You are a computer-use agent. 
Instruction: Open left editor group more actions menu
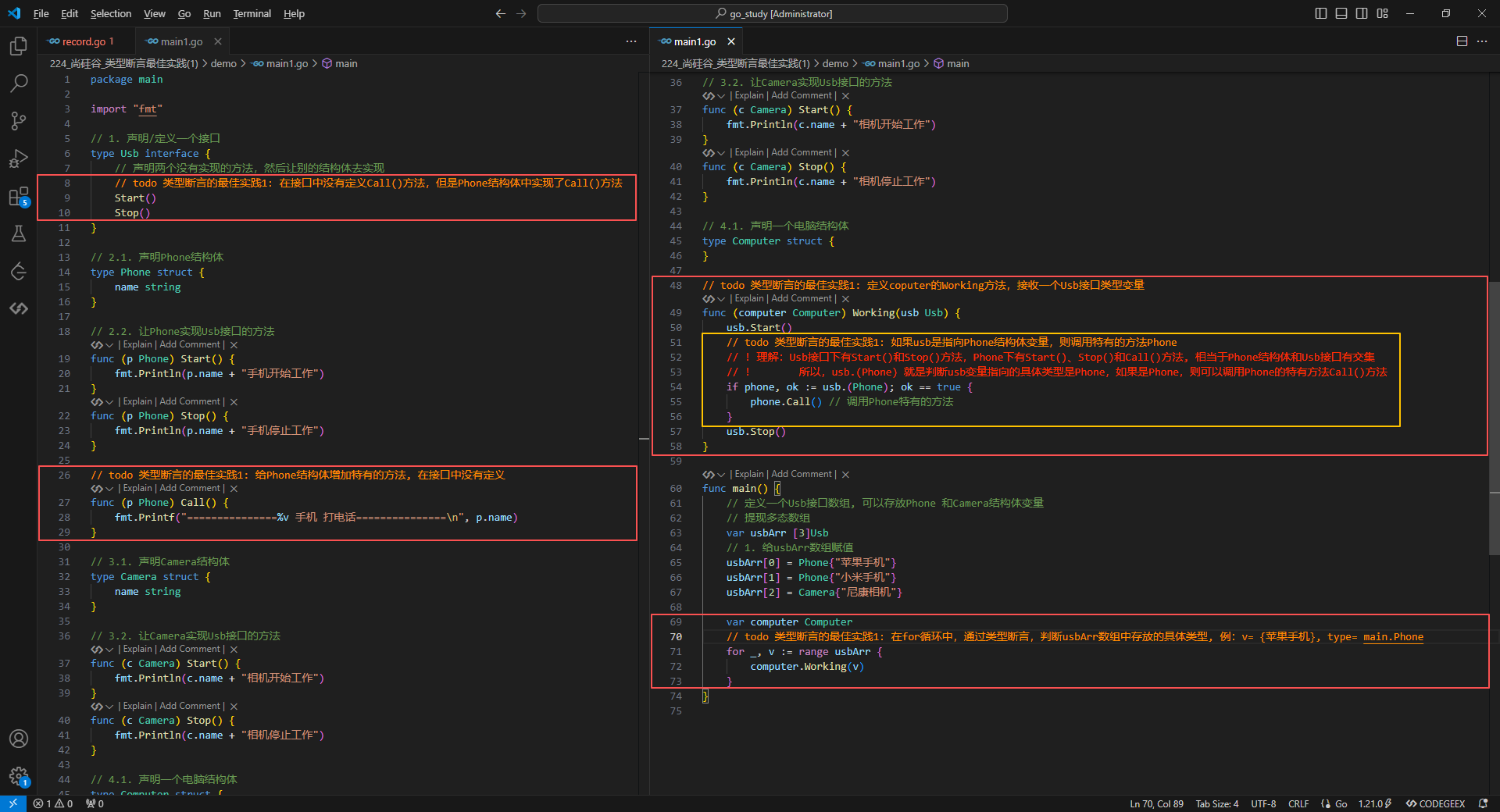click(x=631, y=41)
